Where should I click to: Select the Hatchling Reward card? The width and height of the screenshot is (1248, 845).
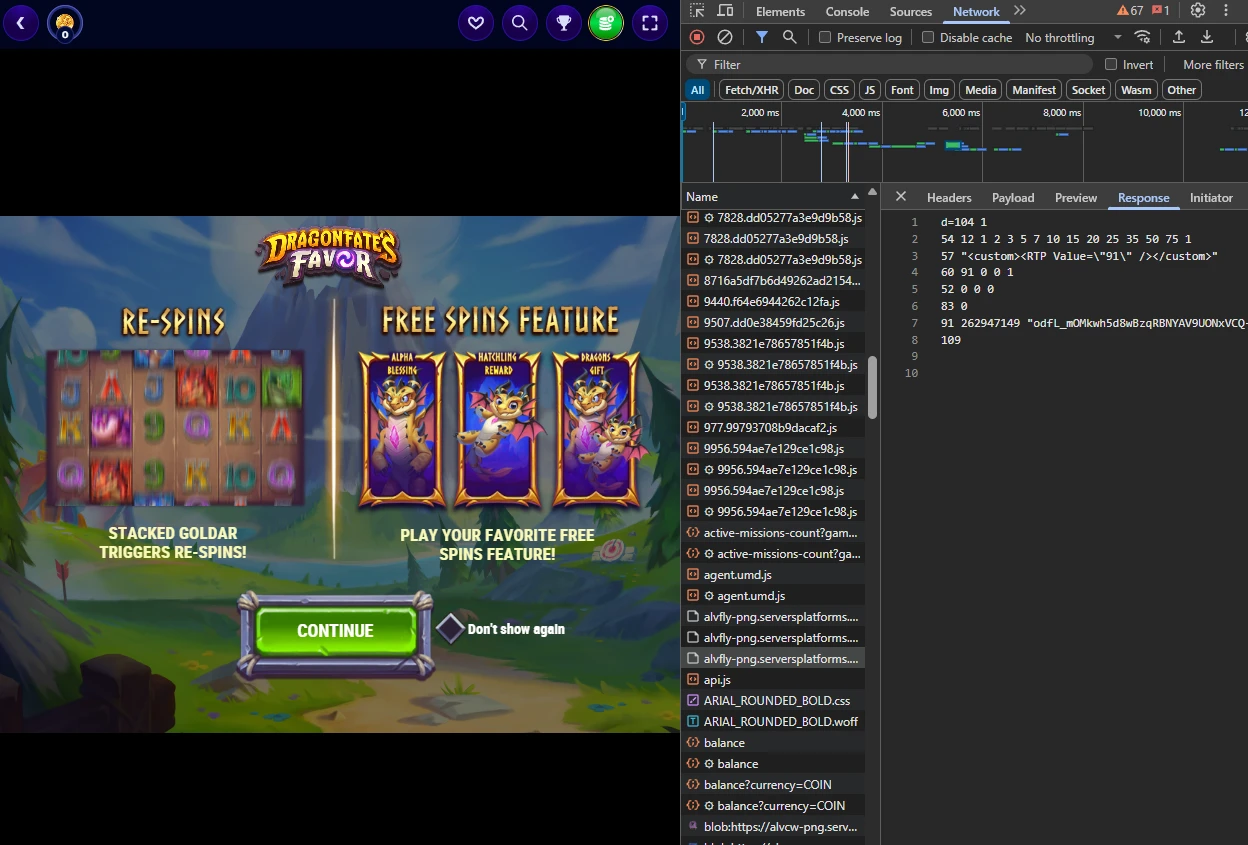pos(498,429)
